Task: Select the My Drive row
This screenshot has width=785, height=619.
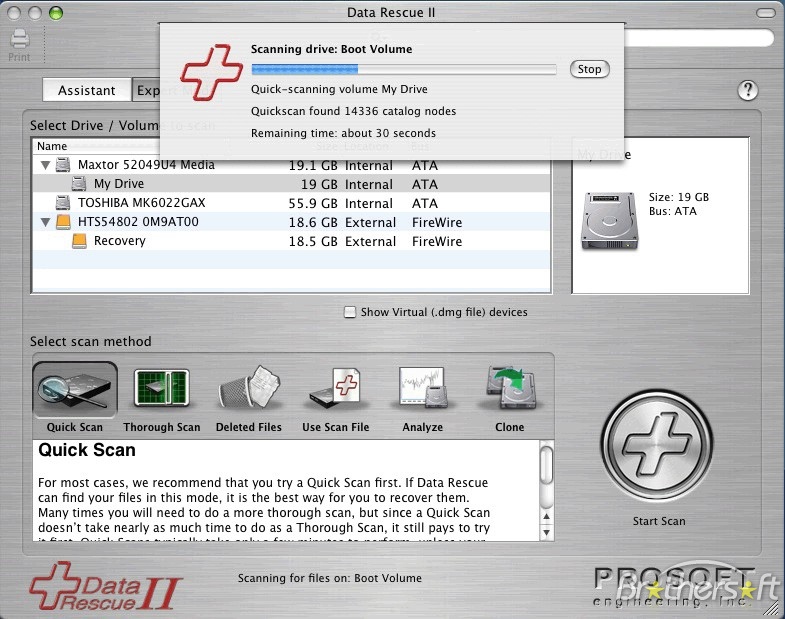Action: click(291, 184)
